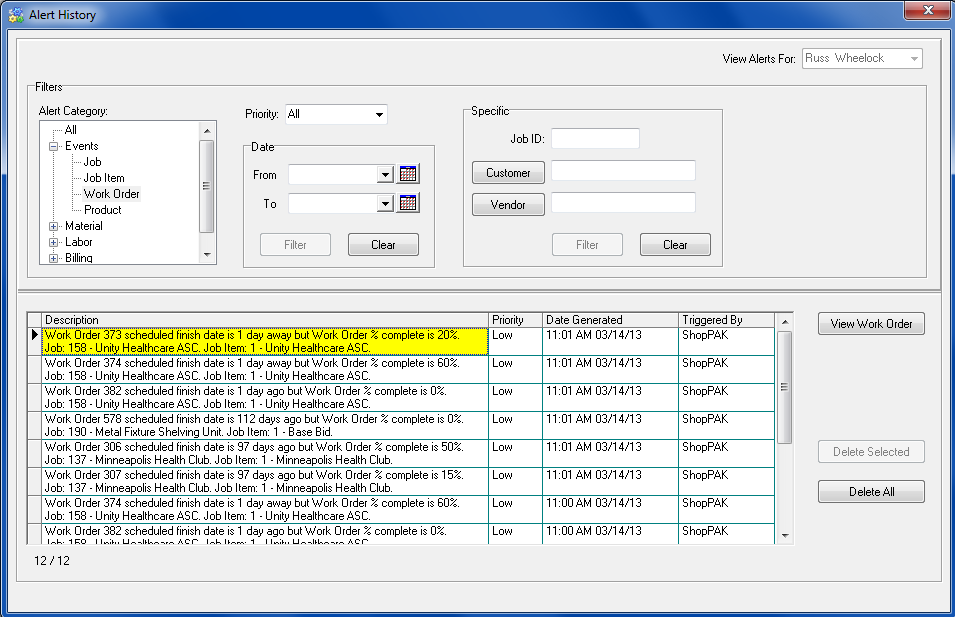Viewport: 955px width, 617px height.
Task: Click into the Job ID field
Action: tap(594, 139)
